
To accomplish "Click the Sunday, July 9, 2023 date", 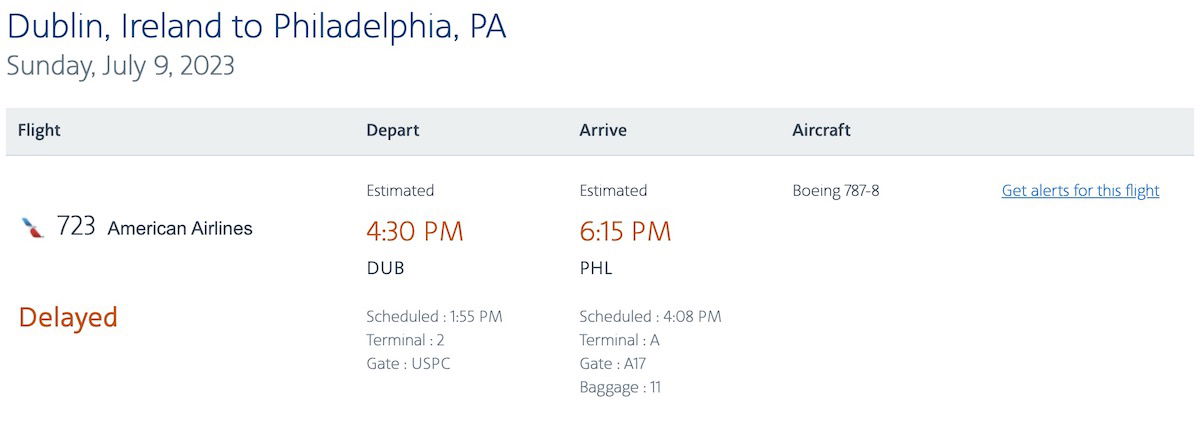I will (120, 66).
